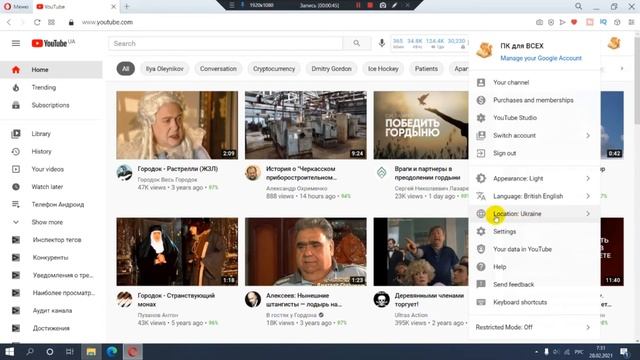Open Purchases and memberships

point(534,100)
